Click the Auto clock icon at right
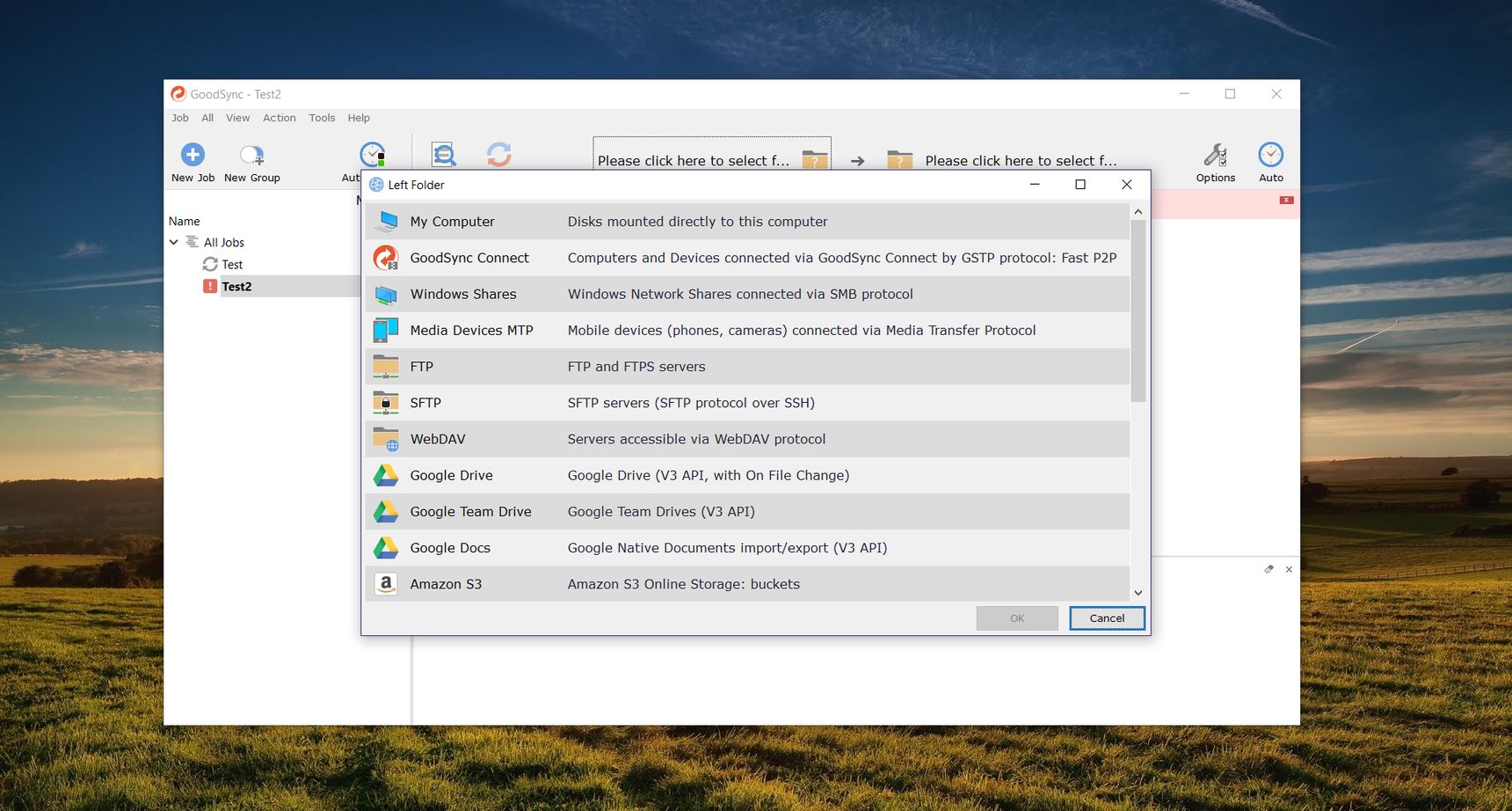The width and height of the screenshot is (1512, 811). (1271, 155)
